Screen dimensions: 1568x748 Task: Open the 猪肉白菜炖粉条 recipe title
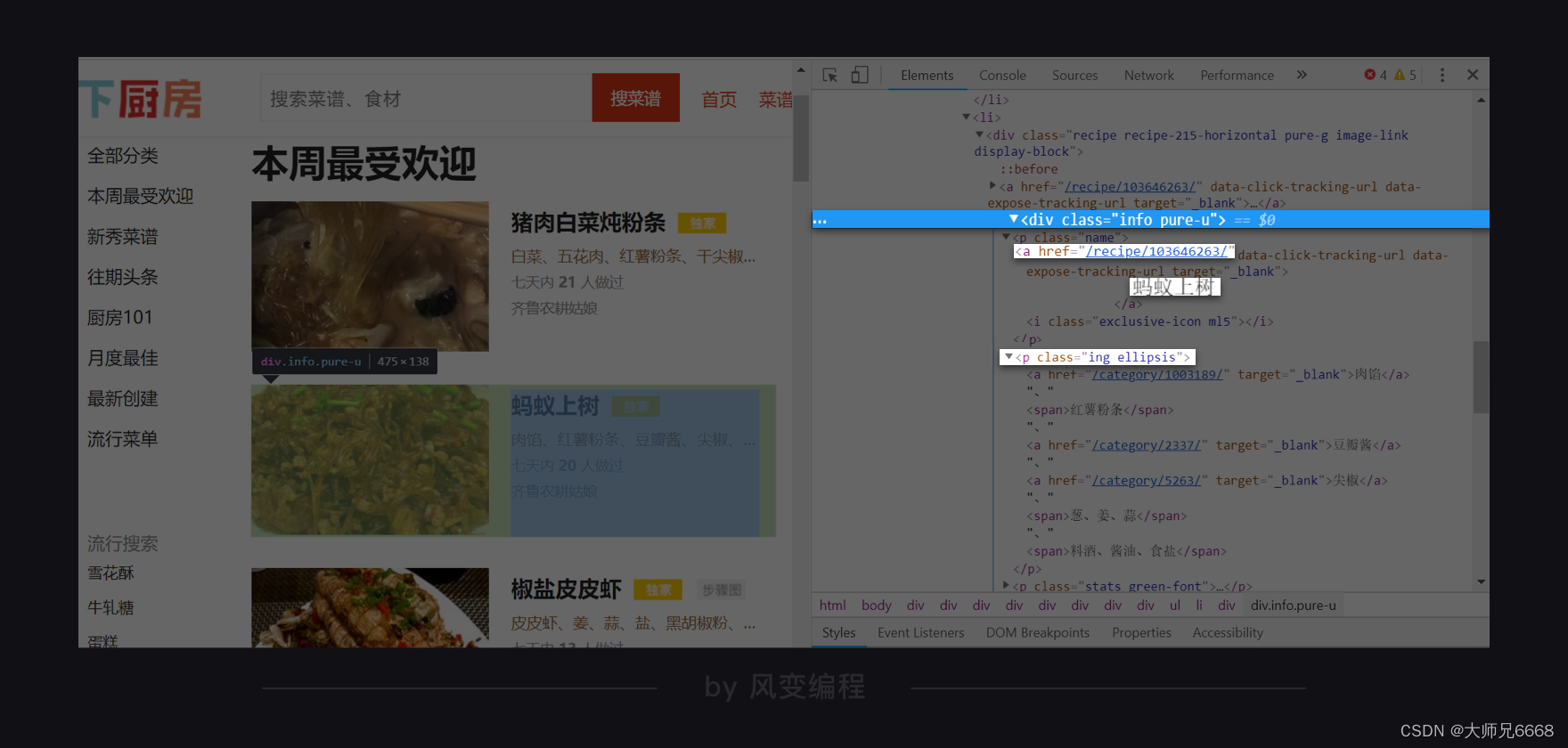point(588,223)
